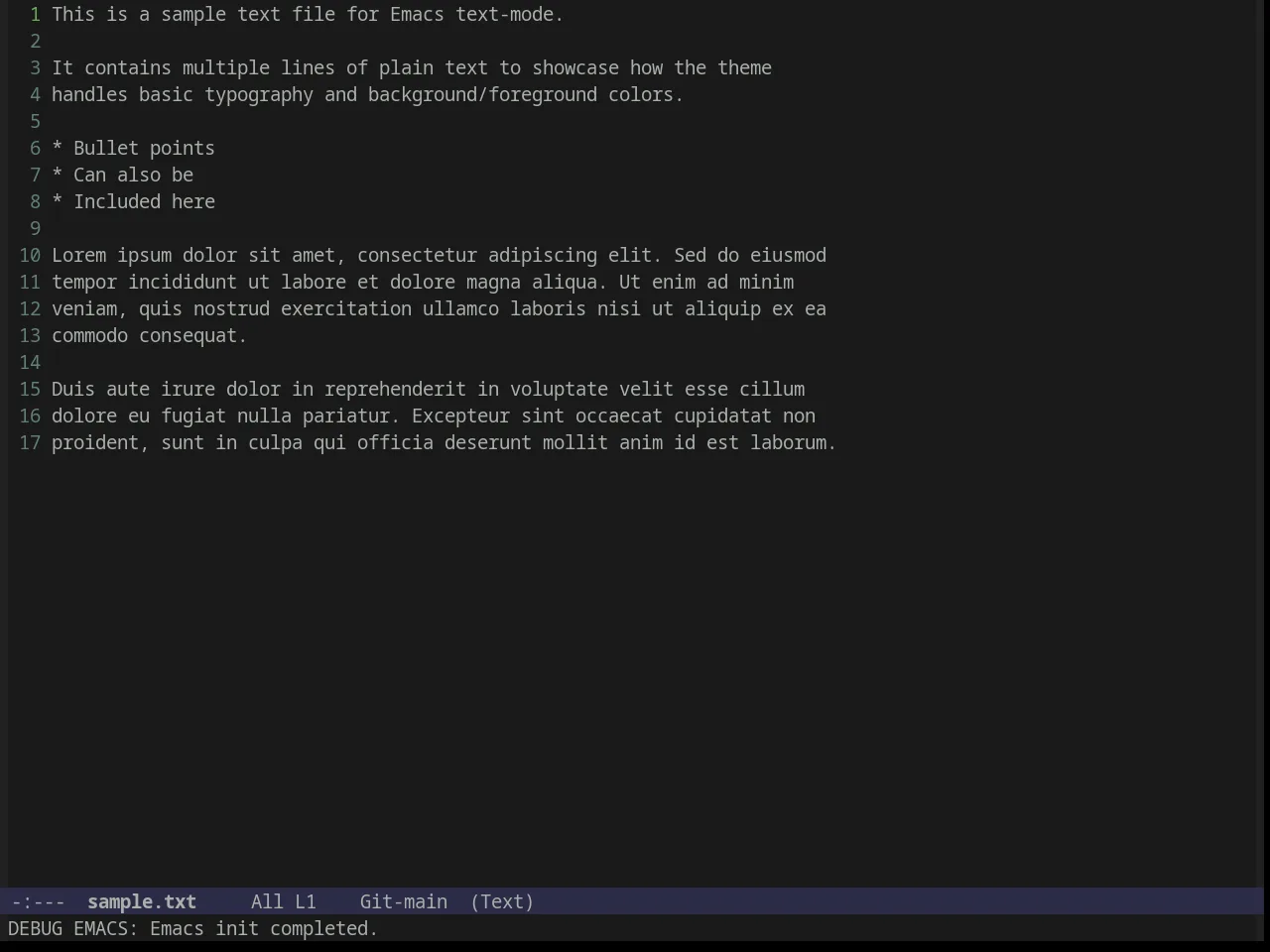Click the word 'laborum.' at end of line 17

794,442
